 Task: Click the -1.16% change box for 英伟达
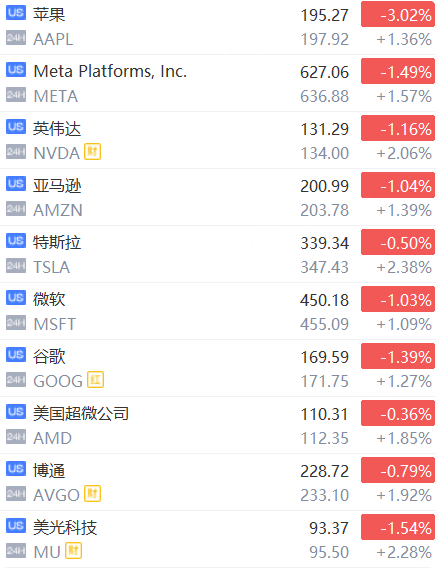[x=398, y=128]
